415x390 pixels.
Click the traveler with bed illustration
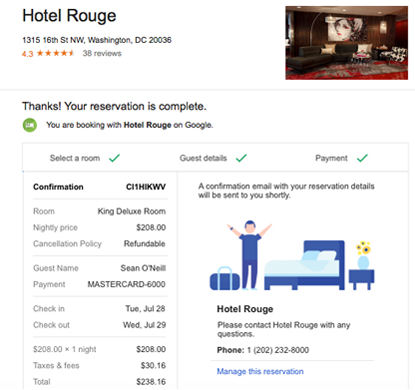292,255
